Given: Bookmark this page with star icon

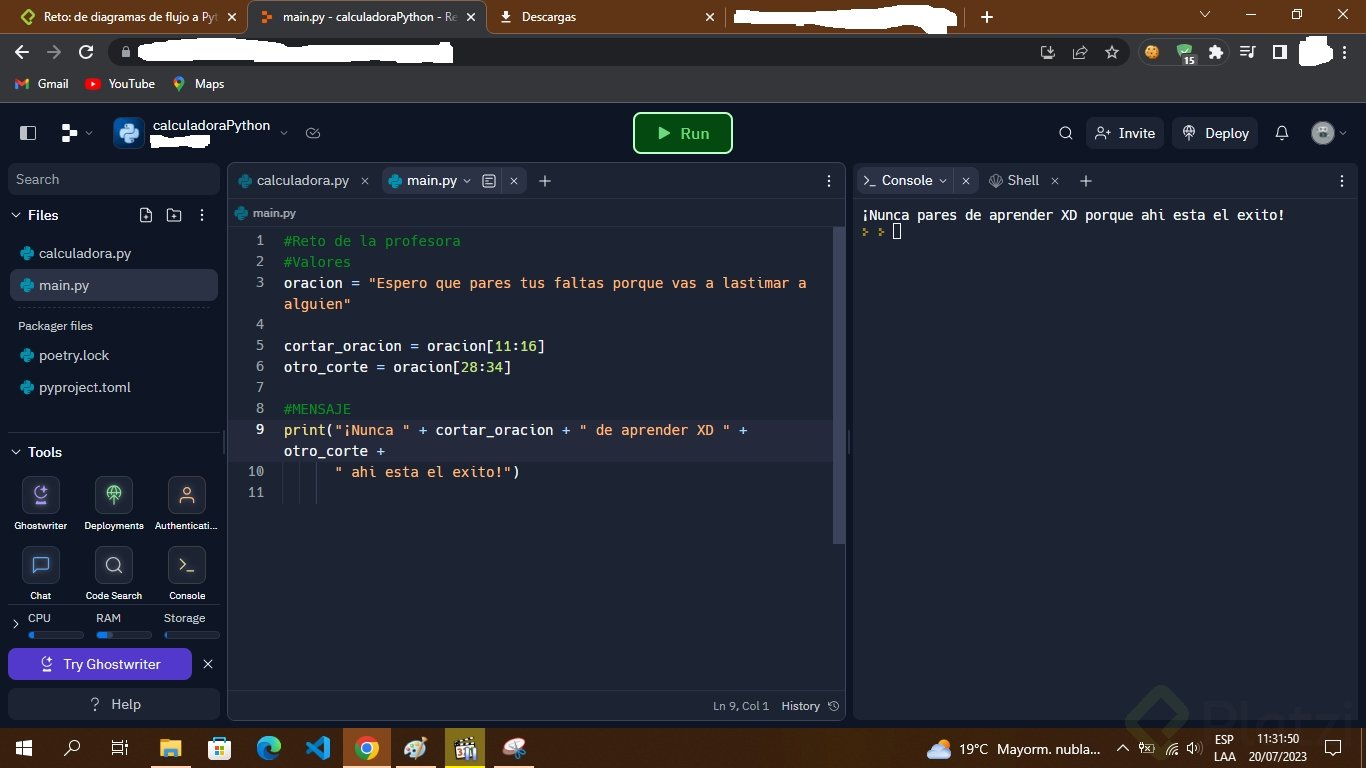Looking at the screenshot, I should coord(1112,52).
